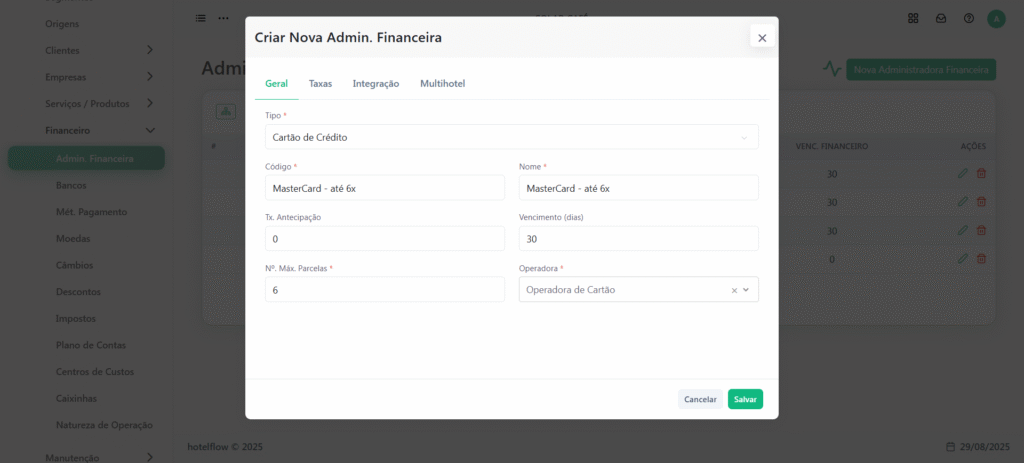Open the Tipo dropdown showing Cartão de Crédito

tap(511, 137)
